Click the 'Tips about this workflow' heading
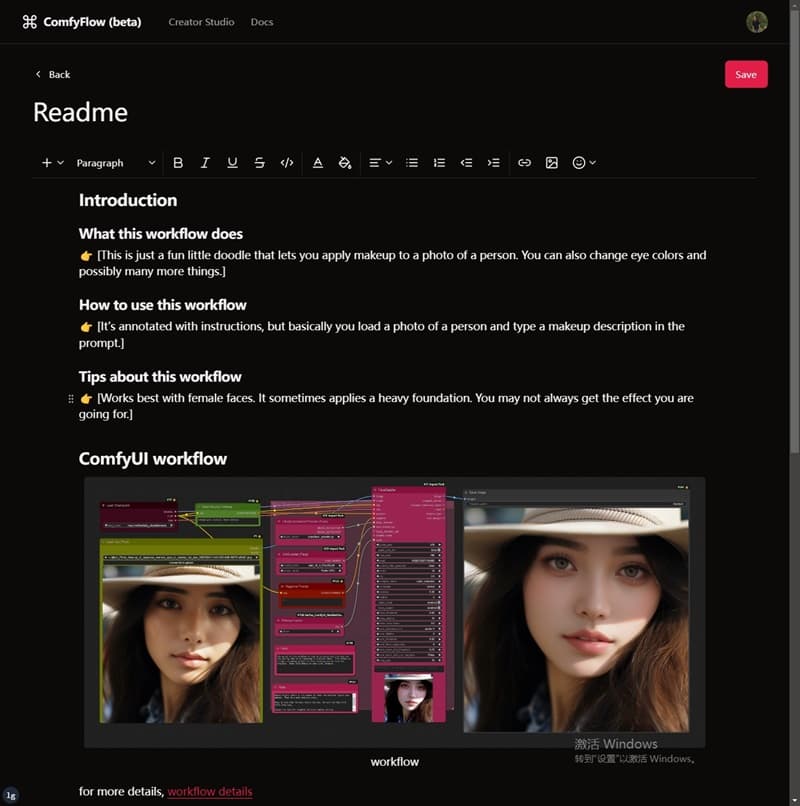 pyautogui.click(x=160, y=377)
